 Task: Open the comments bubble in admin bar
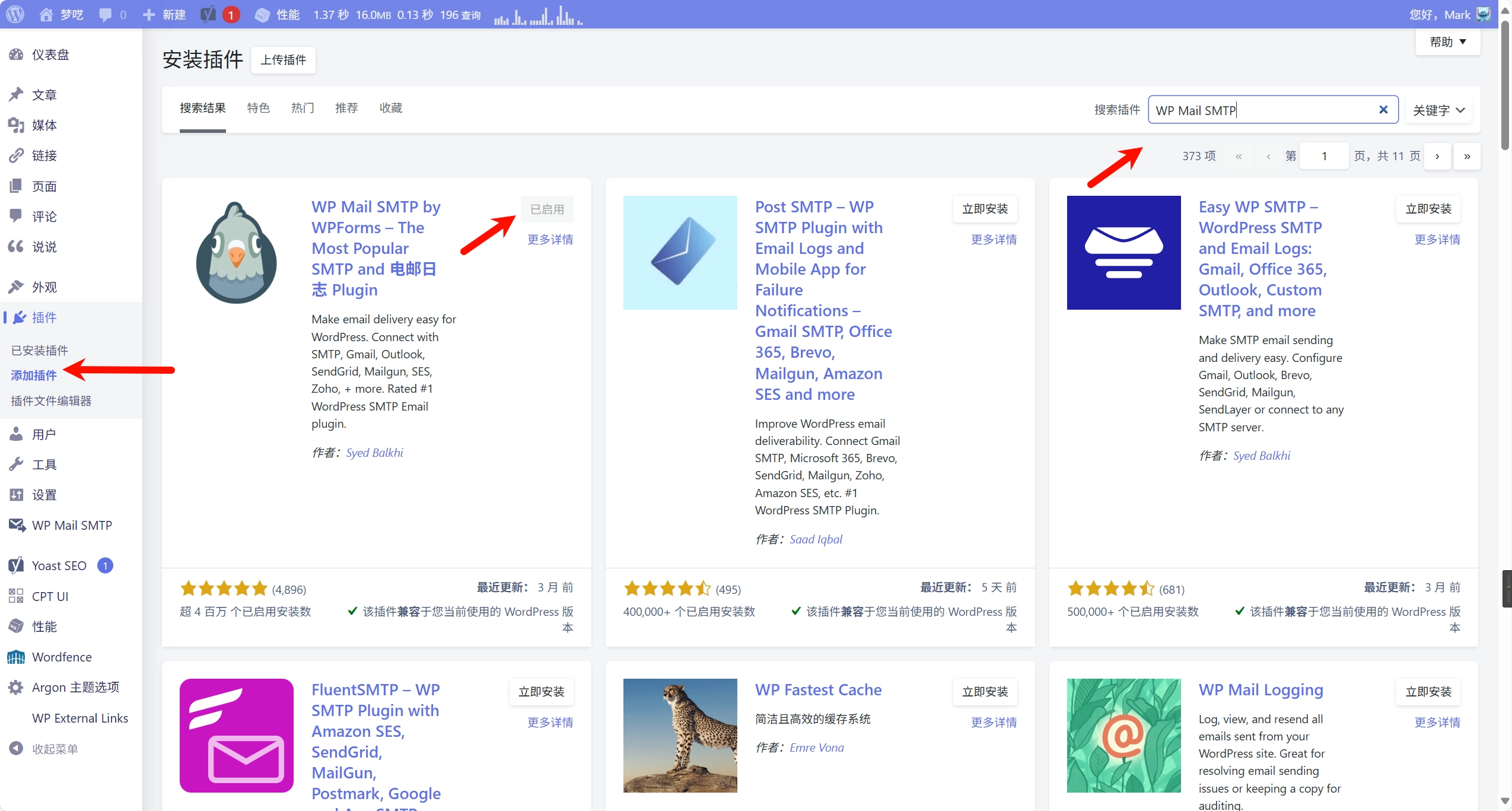[x=106, y=15]
